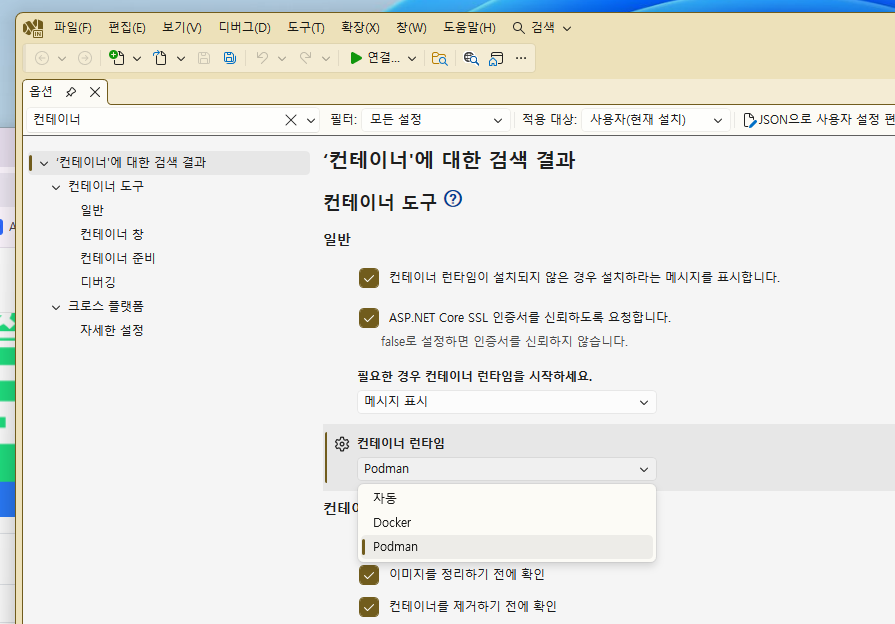This screenshot has width=895, height=624.
Task: Open the back navigation history dropdown arrow
Action: coord(62,58)
